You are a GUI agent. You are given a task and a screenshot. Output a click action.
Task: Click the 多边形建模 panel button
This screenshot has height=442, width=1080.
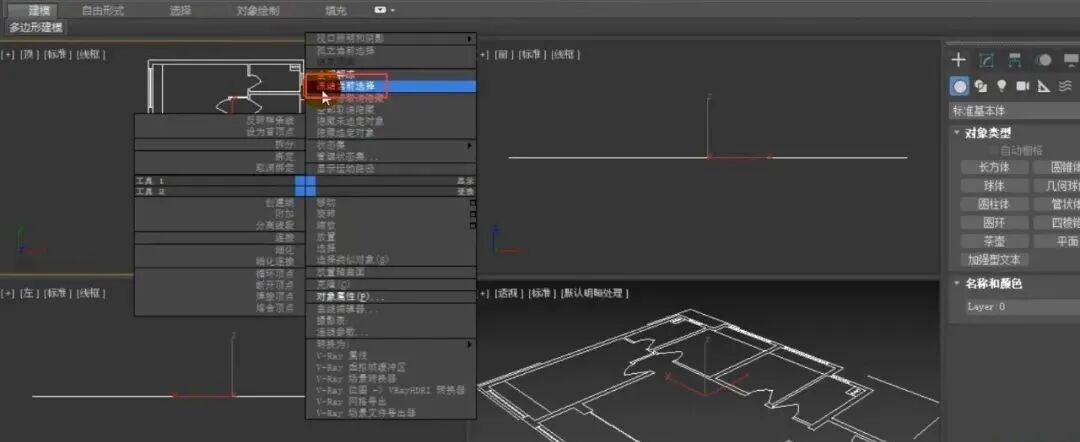coord(36,28)
